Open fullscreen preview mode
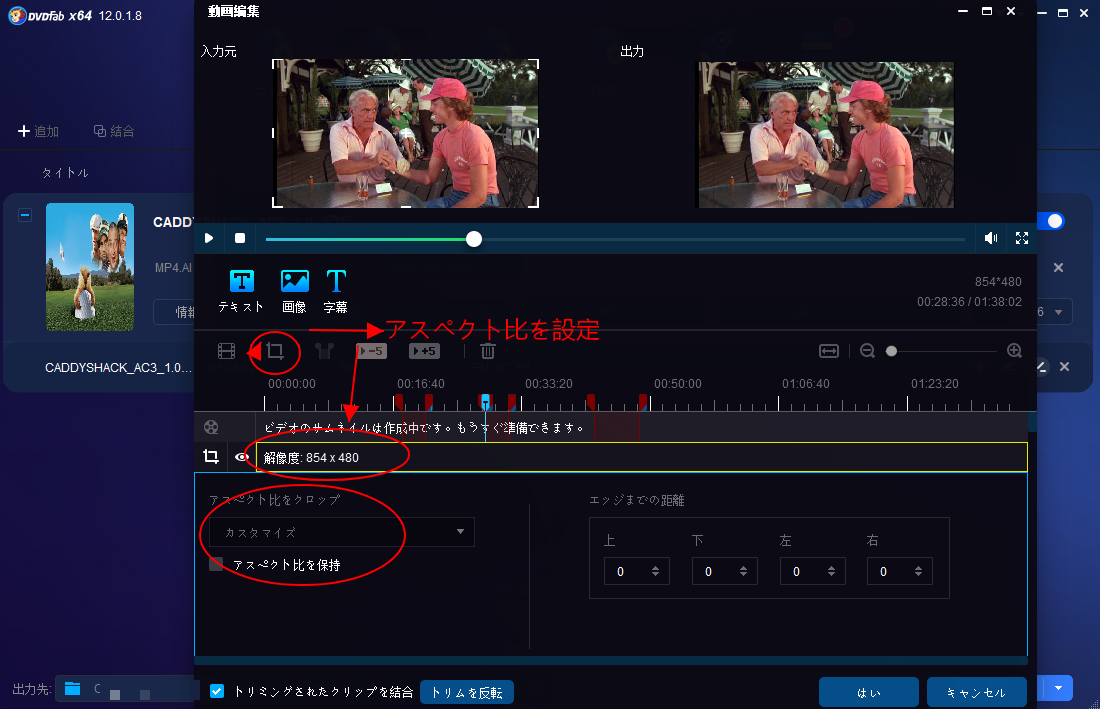This screenshot has height=709, width=1100. pos(1022,238)
